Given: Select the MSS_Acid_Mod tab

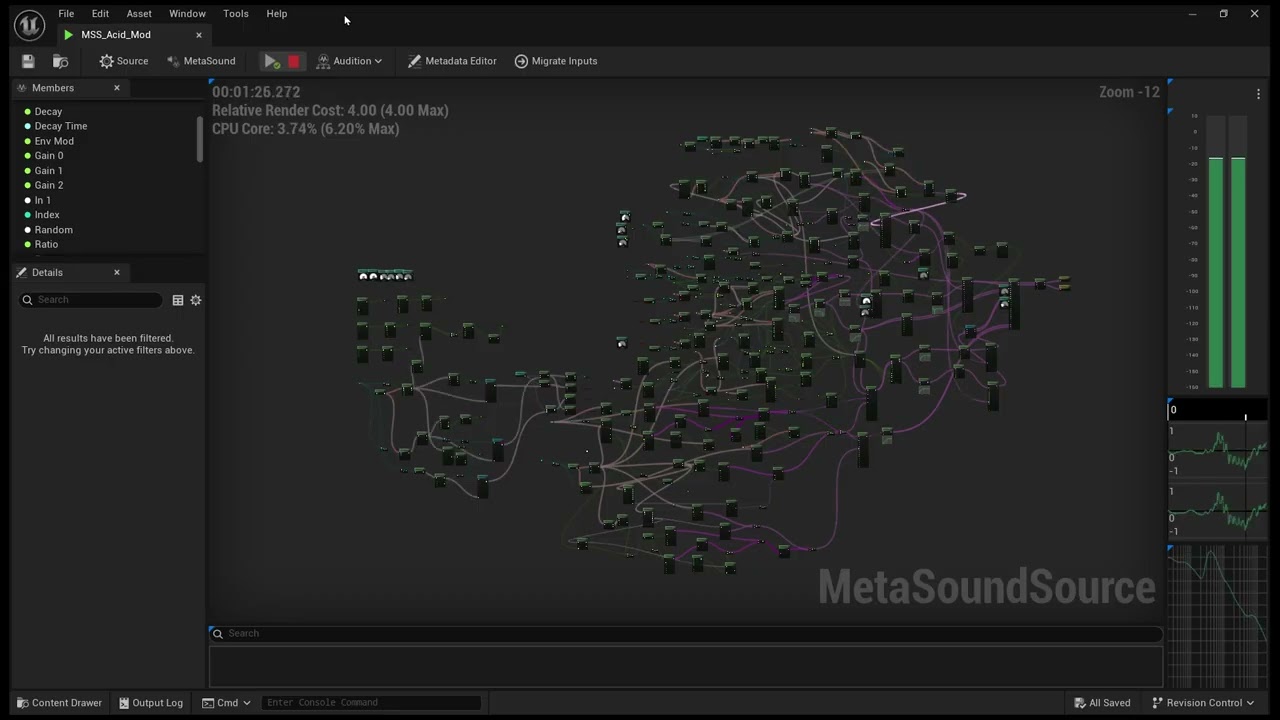Looking at the screenshot, I should coord(116,35).
